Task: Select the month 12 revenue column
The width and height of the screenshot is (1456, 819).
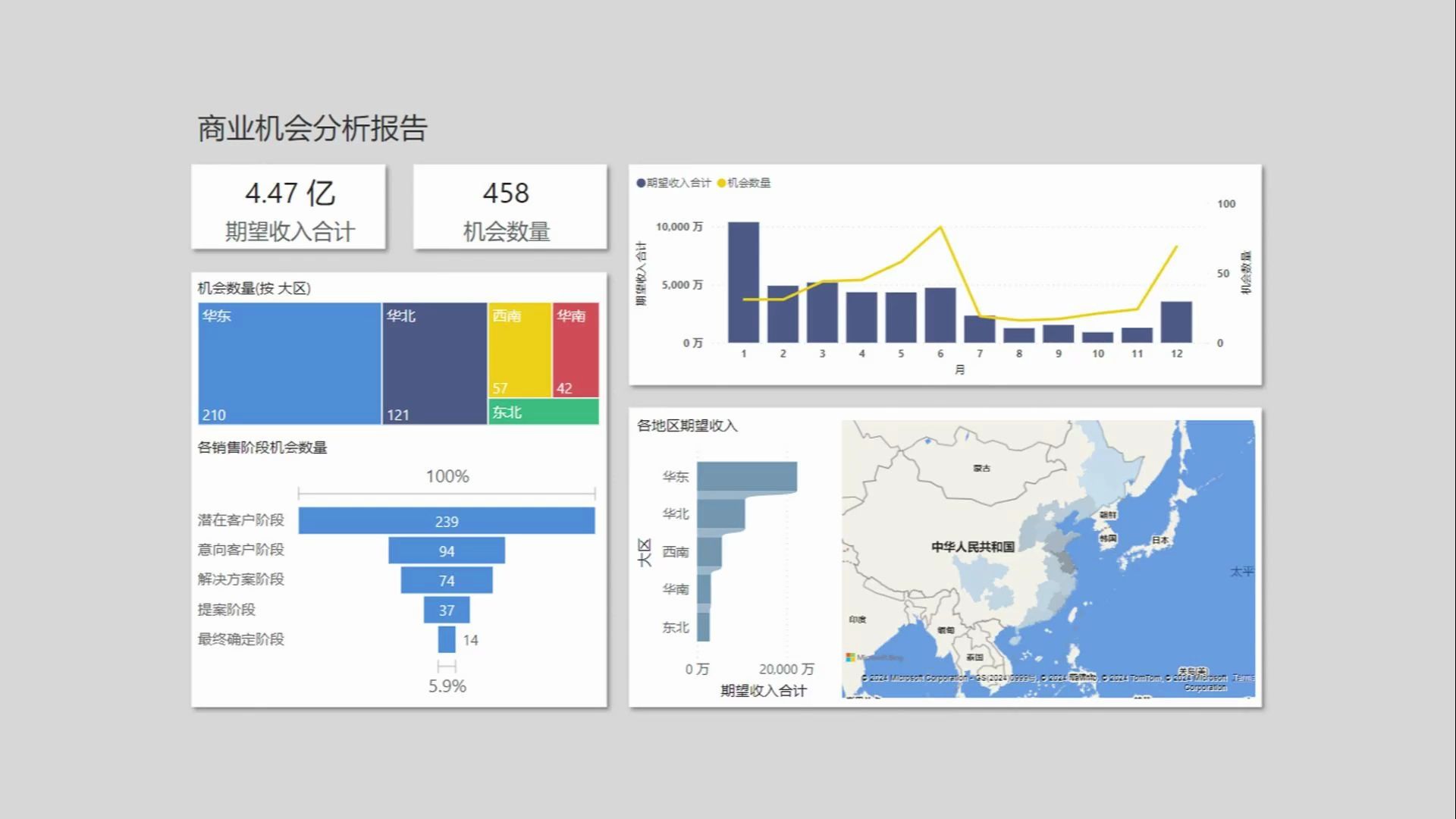Action: (x=1176, y=322)
